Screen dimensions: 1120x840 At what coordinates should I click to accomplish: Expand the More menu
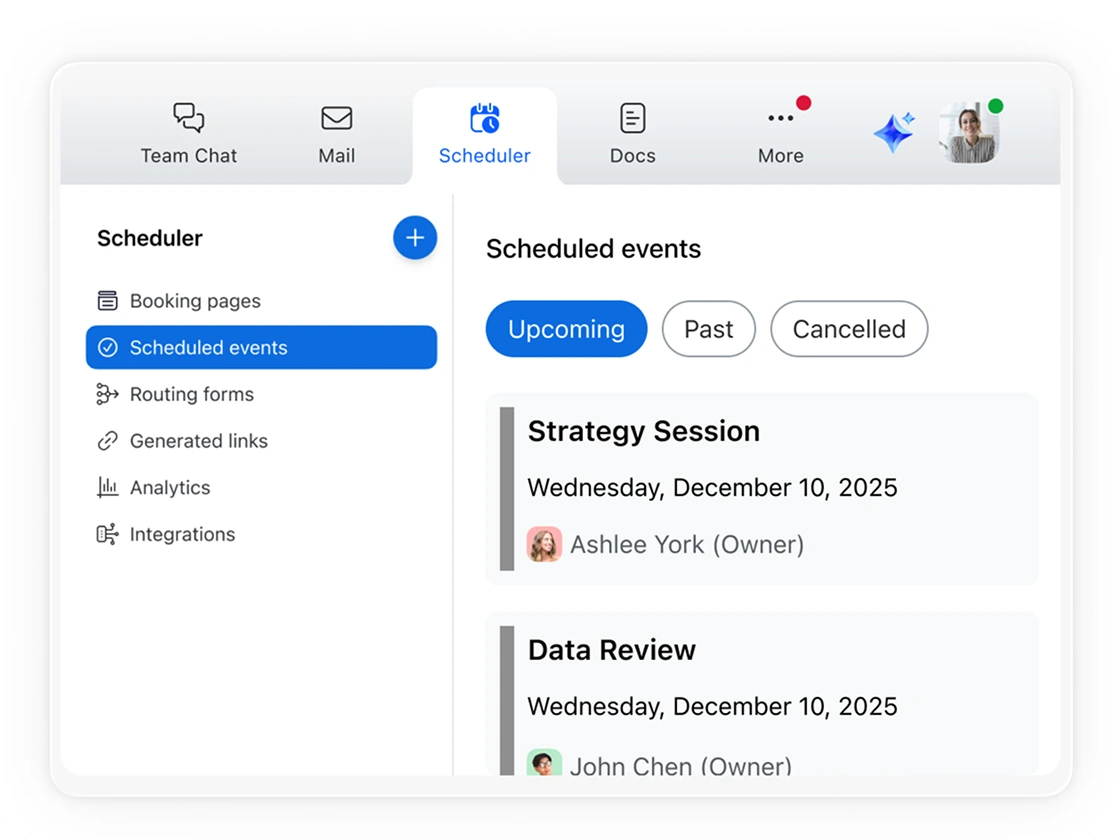coord(781,117)
